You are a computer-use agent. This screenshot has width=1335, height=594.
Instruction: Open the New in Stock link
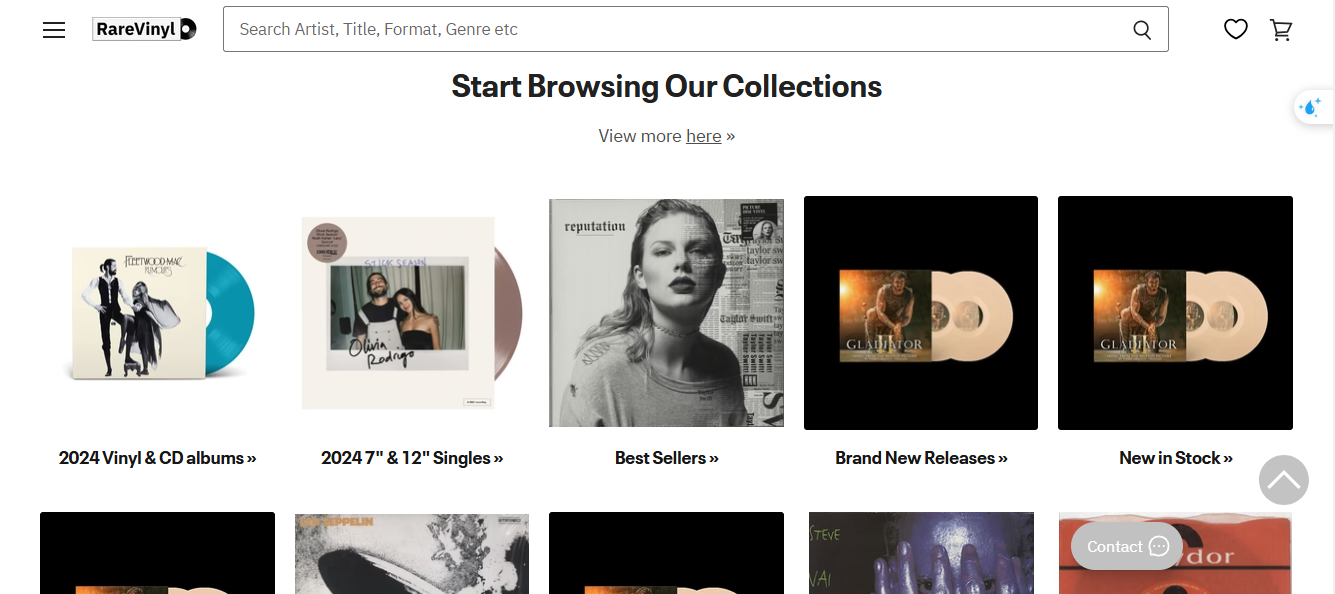[1175, 458]
